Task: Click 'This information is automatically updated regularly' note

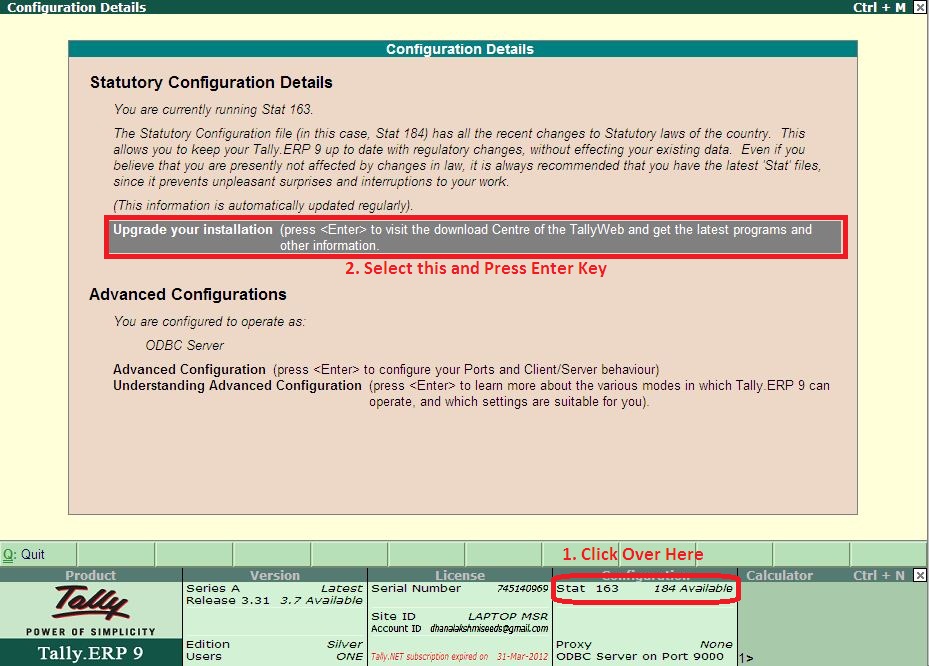Action: [263, 206]
